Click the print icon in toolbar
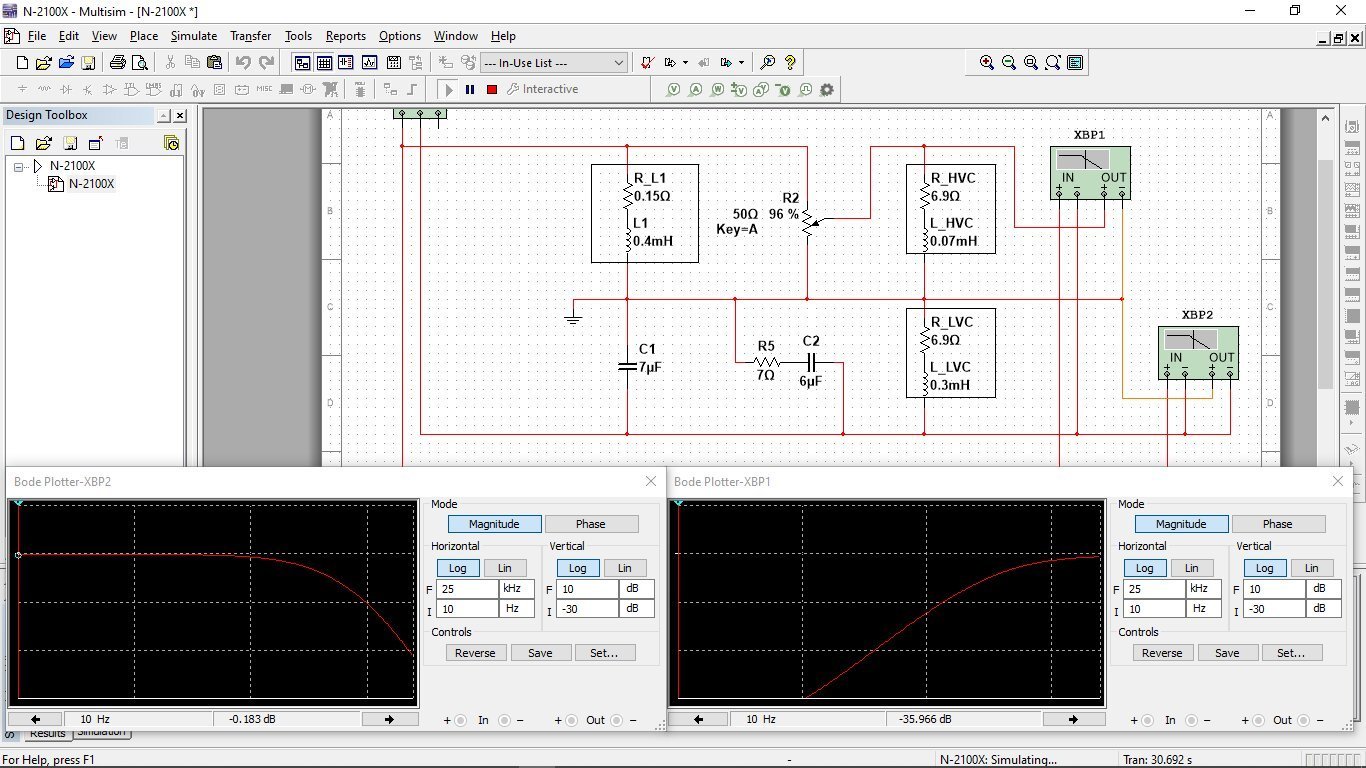Viewport: 1366px width, 768px height. click(117, 63)
